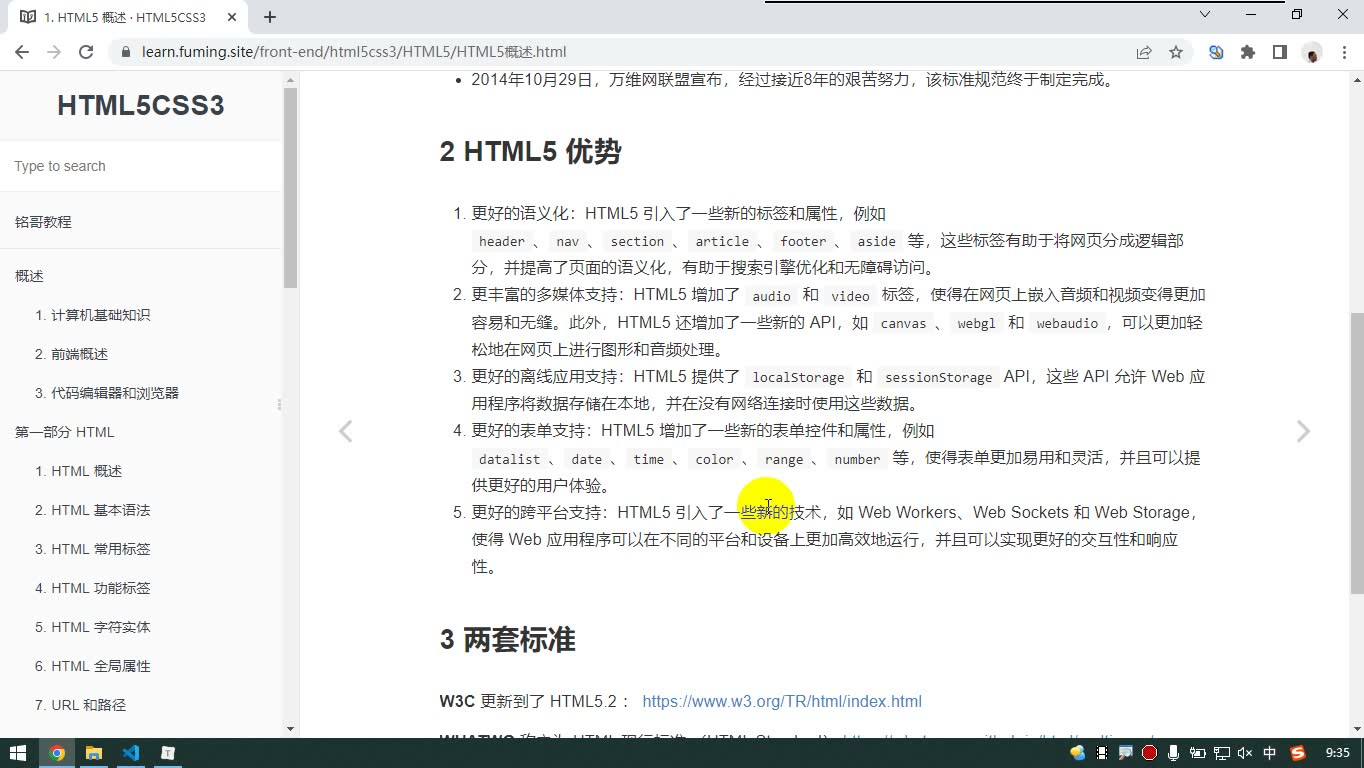Bookmark this page with the star icon
Viewport: 1364px width, 768px height.
coord(1176,52)
